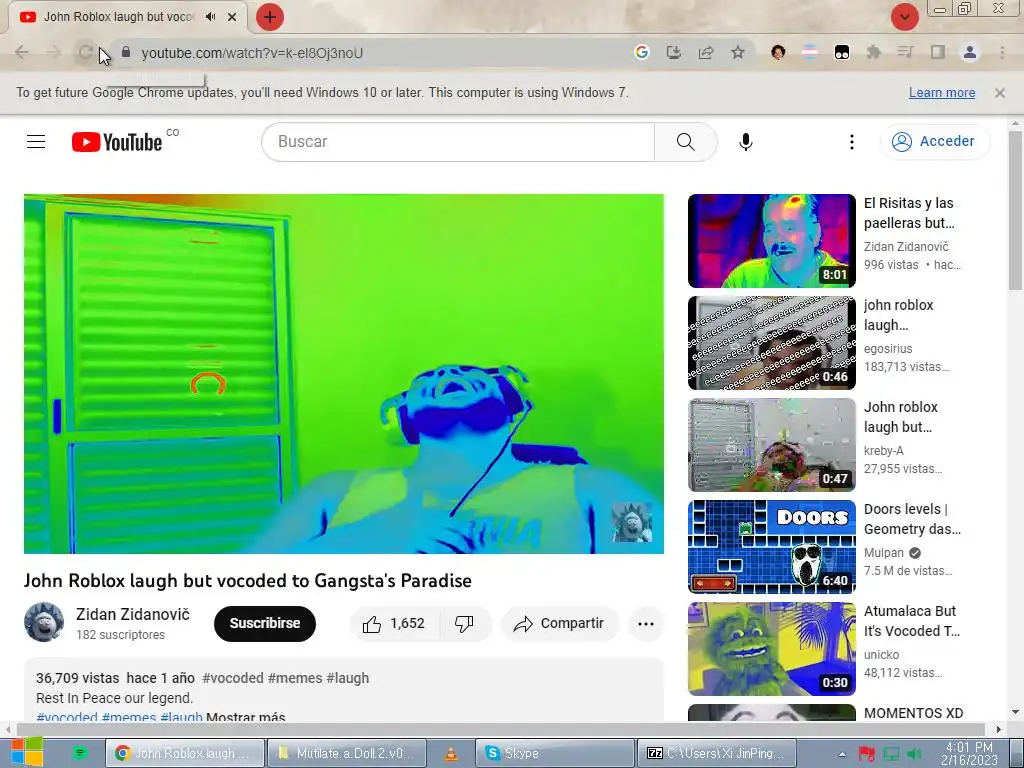Show hidden system tray icons

842,754
